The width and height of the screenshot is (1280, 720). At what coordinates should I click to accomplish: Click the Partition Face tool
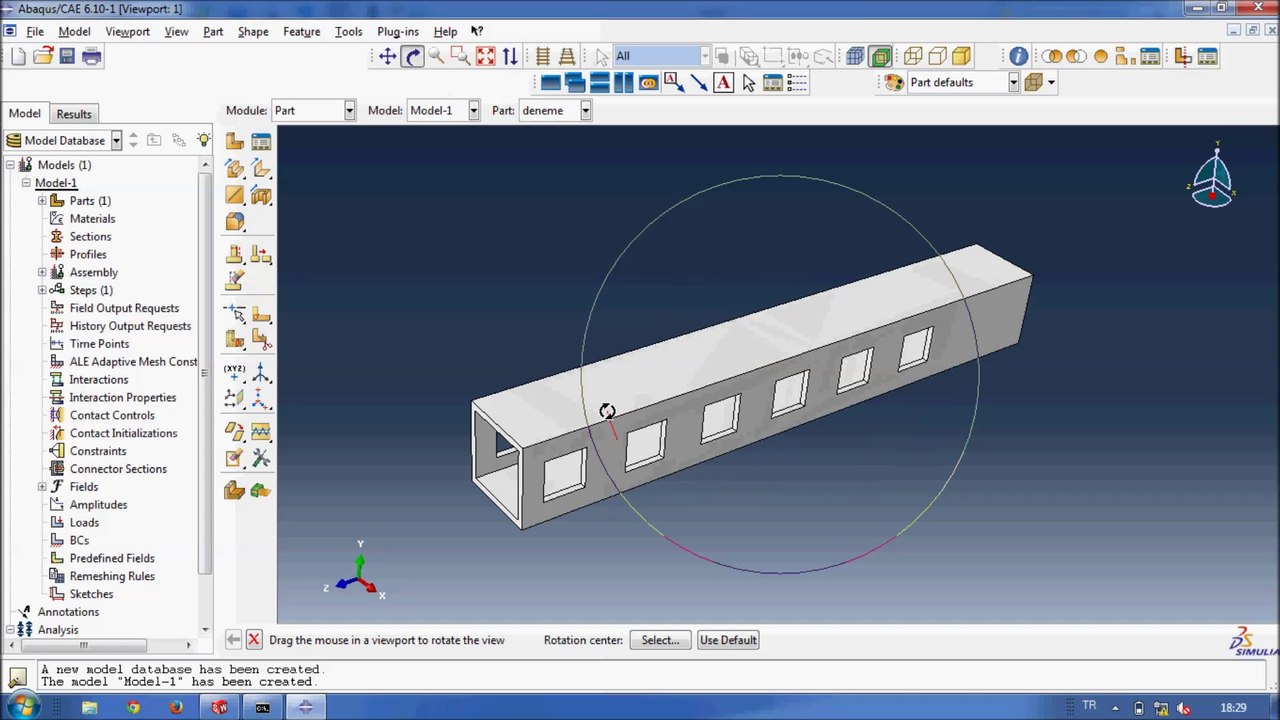tap(261, 314)
